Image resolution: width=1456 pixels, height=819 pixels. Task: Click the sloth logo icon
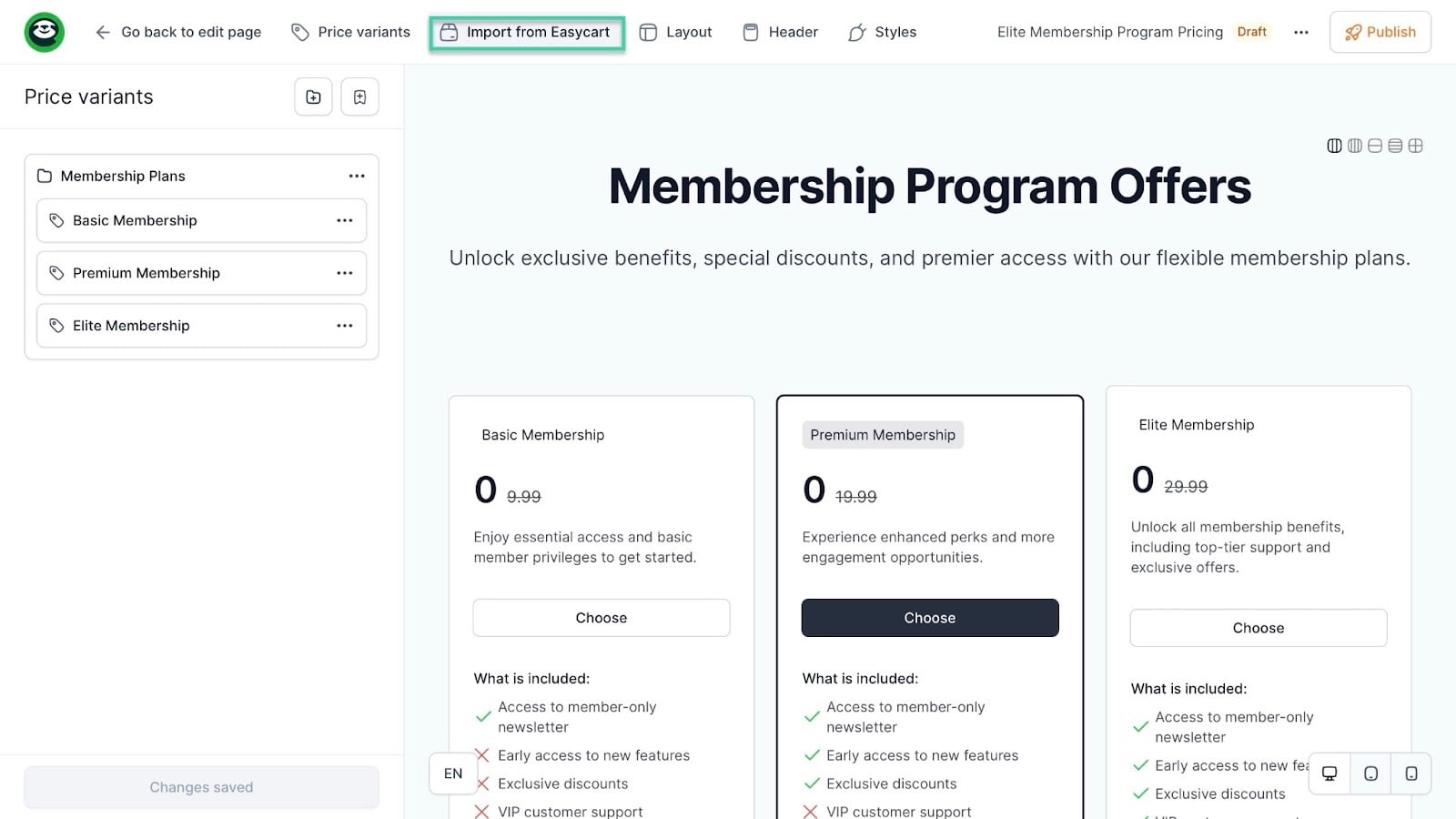[x=44, y=32]
